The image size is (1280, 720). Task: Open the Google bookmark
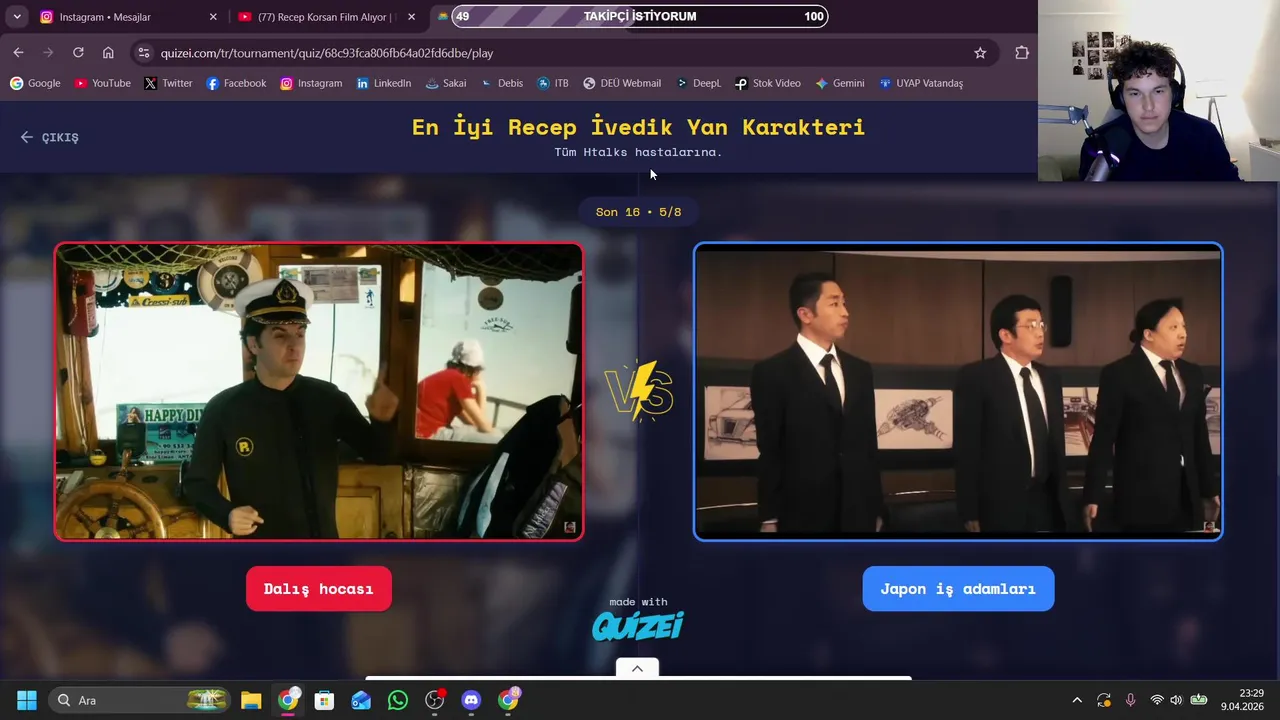pyautogui.click(x=35, y=83)
